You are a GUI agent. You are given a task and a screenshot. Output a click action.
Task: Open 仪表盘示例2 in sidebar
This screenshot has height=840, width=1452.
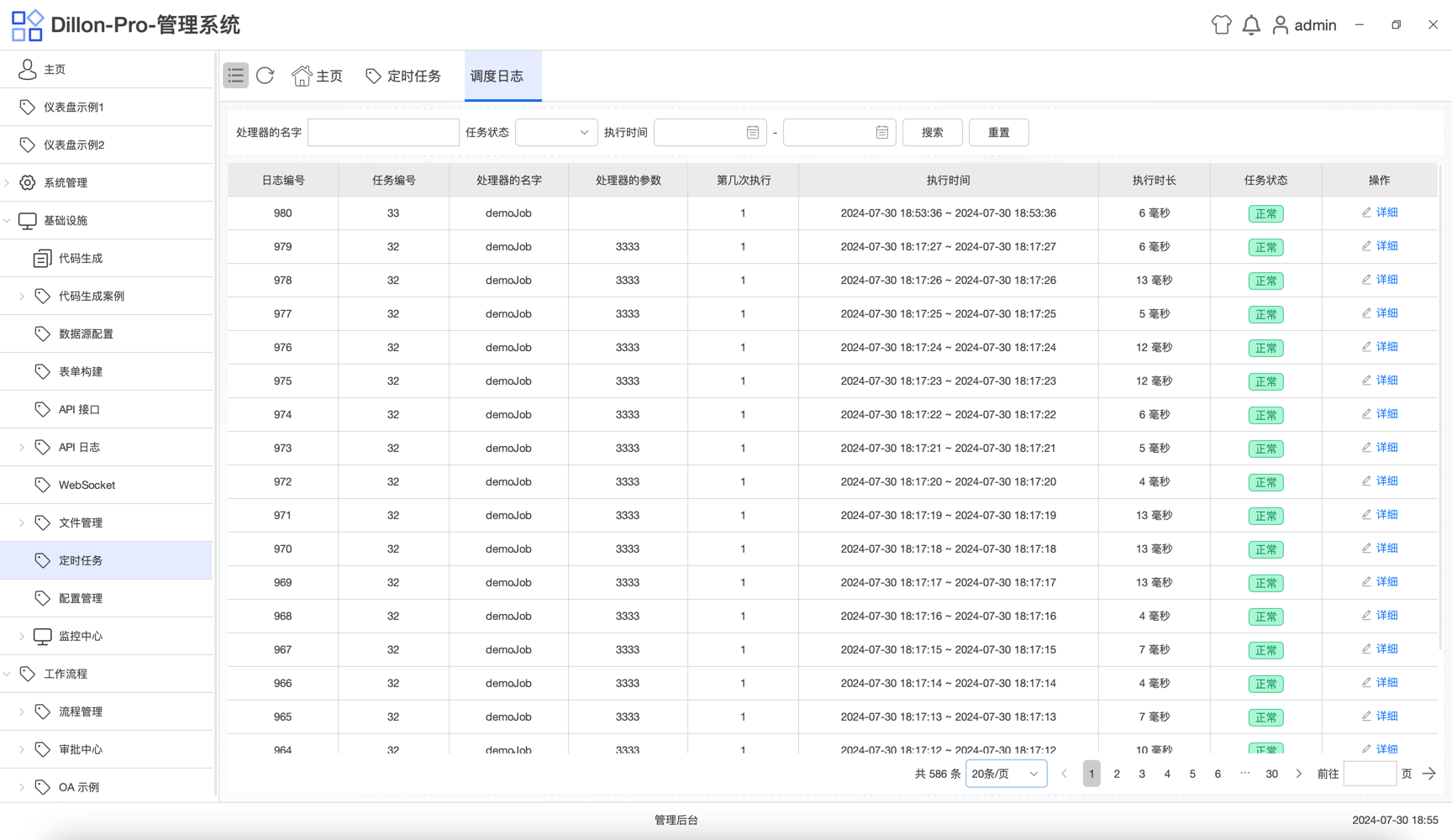click(x=108, y=144)
